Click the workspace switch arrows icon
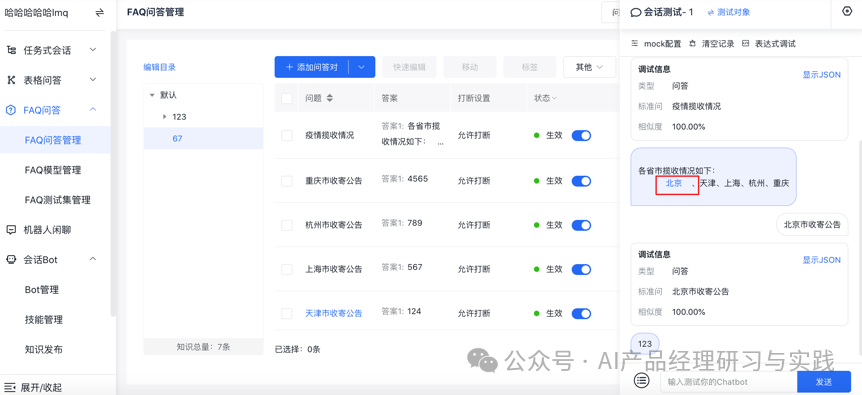Viewport: 862px width, 395px height. (x=100, y=13)
